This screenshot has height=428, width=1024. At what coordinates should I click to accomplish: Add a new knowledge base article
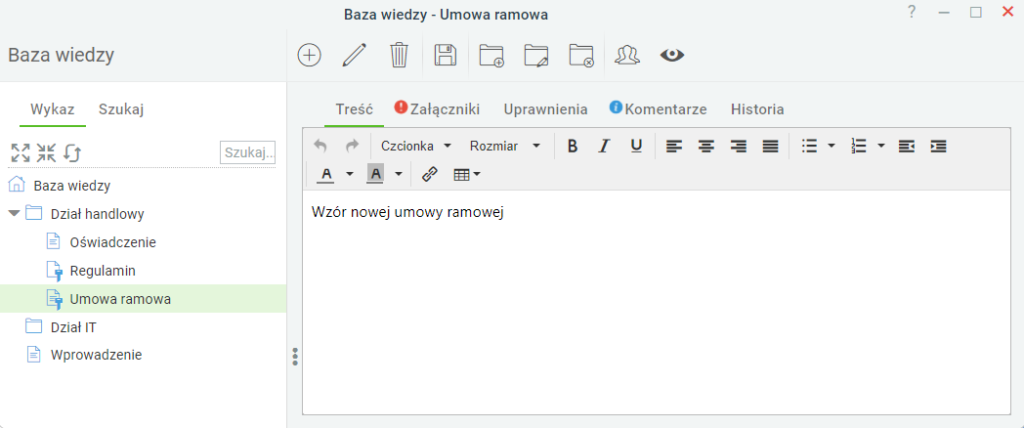click(309, 55)
